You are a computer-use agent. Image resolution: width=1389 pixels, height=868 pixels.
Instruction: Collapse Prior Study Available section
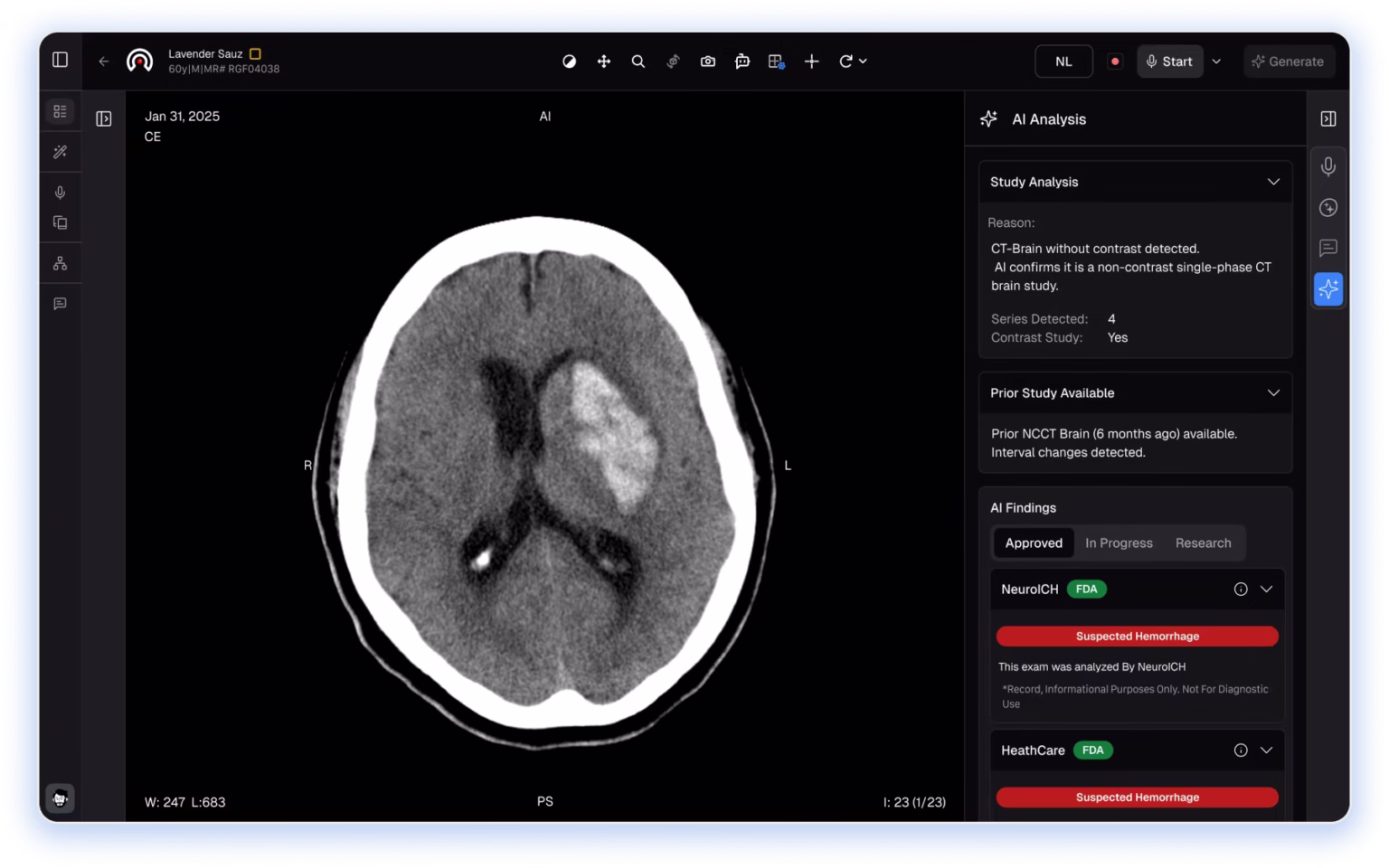point(1272,393)
